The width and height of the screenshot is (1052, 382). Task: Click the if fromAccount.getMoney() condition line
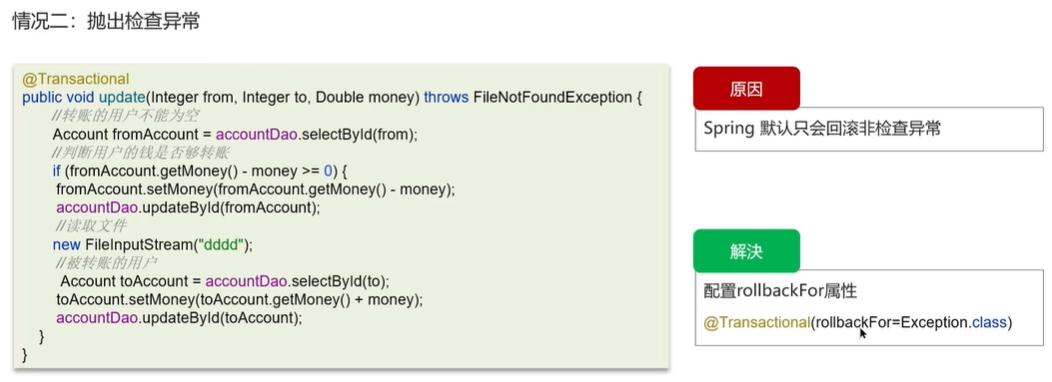[211, 171]
